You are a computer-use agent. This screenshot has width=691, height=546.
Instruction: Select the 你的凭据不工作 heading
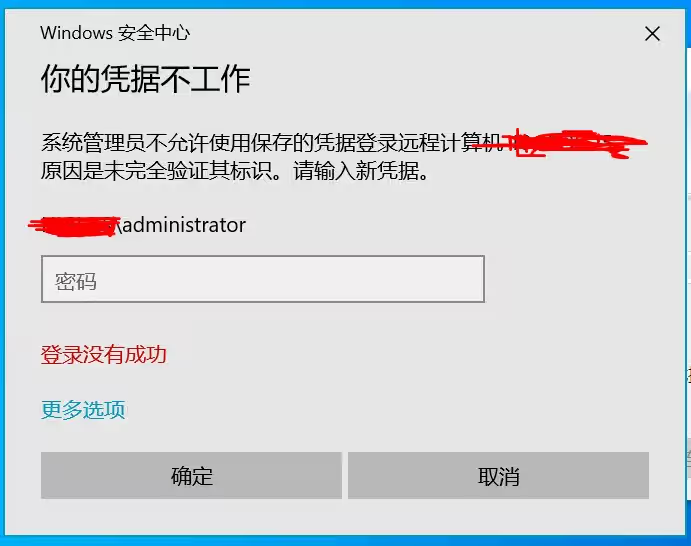point(146,79)
